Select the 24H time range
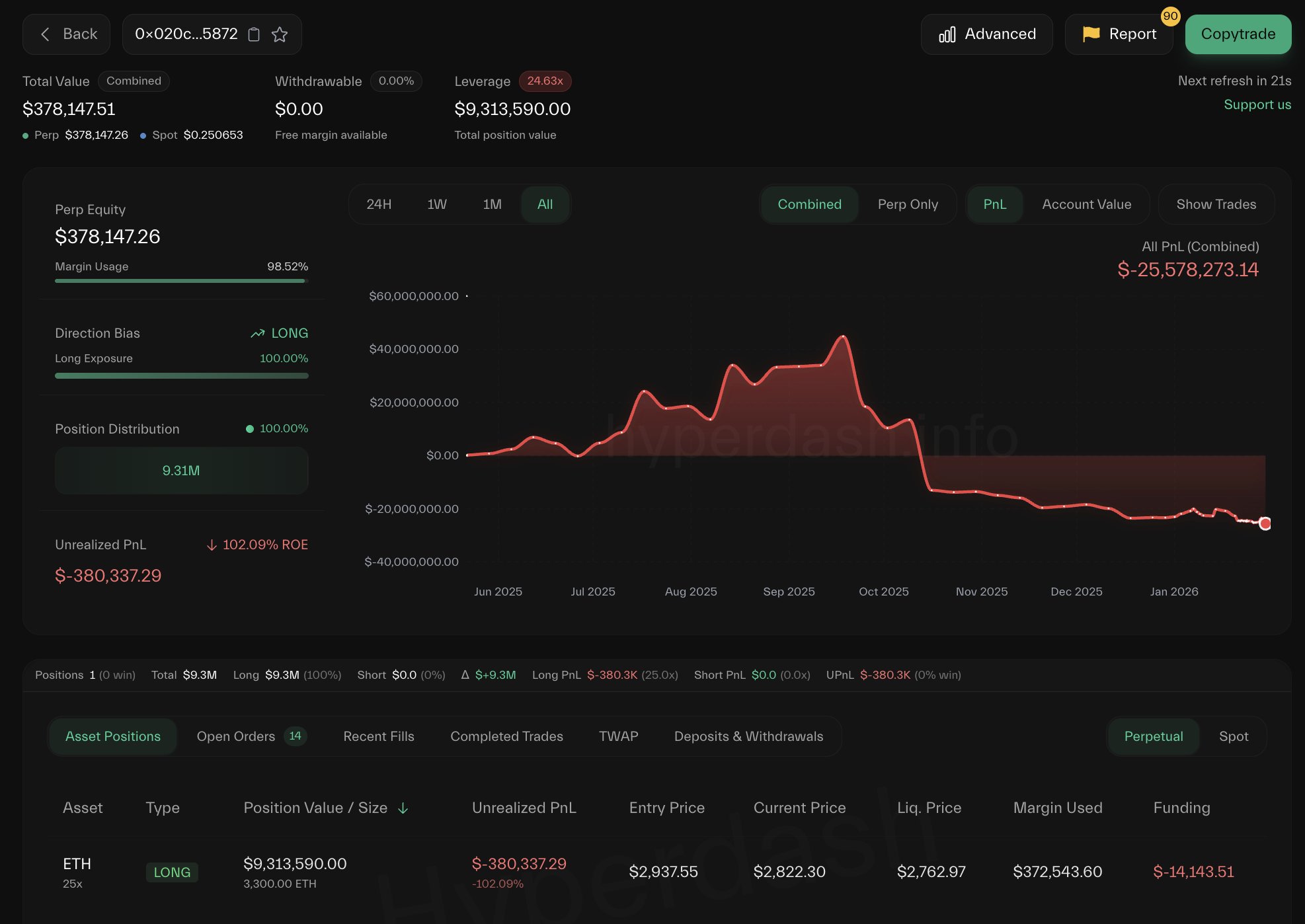 coord(379,204)
